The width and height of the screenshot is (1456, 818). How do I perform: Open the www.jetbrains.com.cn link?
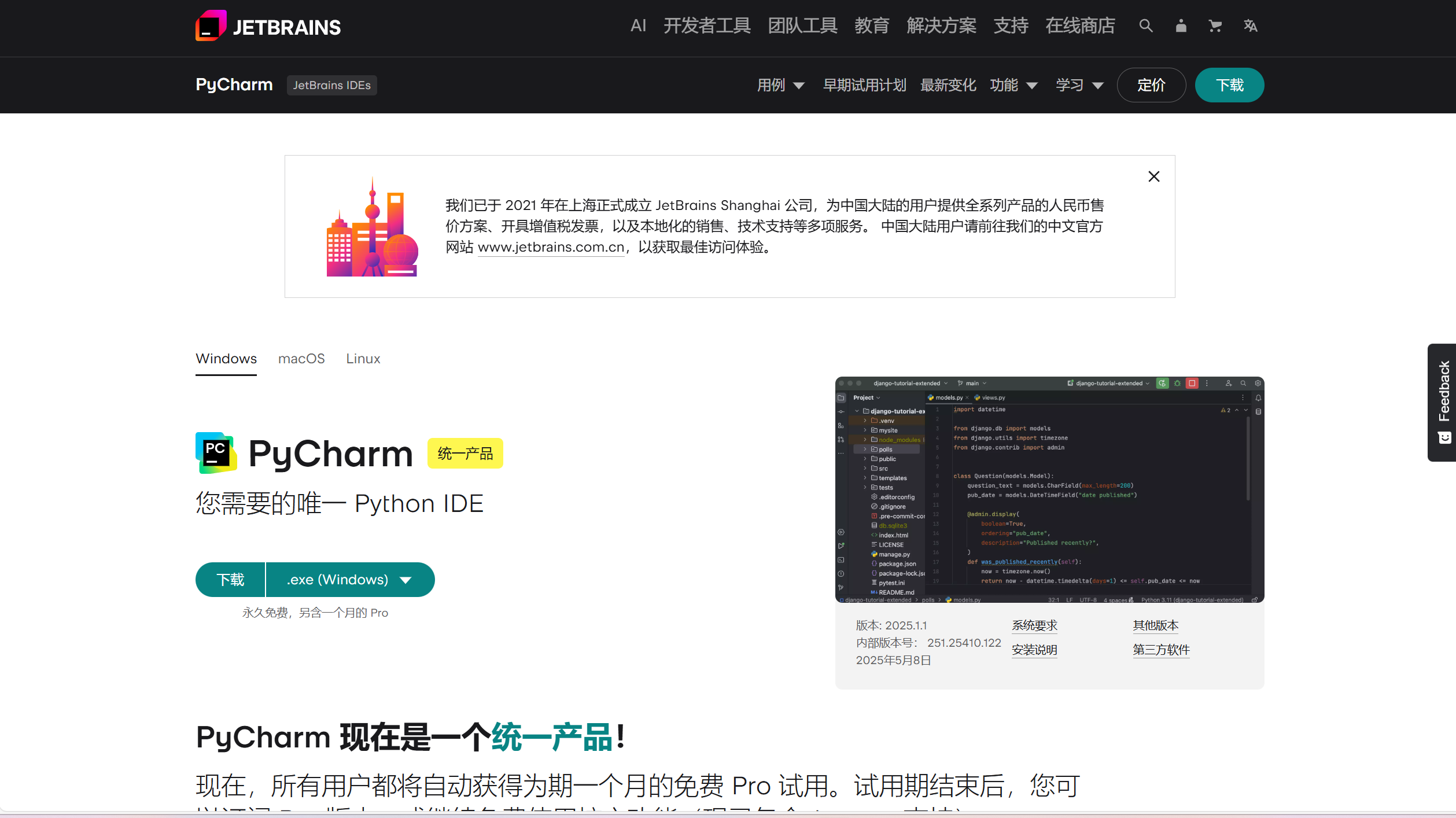click(551, 248)
